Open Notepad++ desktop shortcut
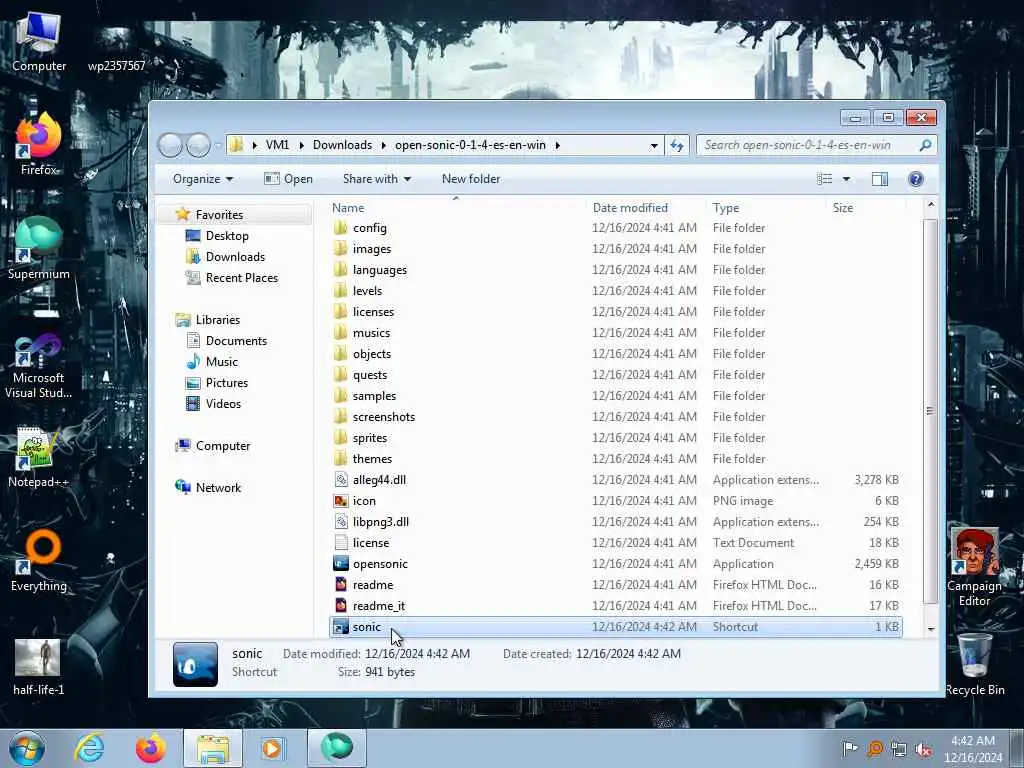The height and width of the screenshot is (768, 1024). (x=39, y=457)
